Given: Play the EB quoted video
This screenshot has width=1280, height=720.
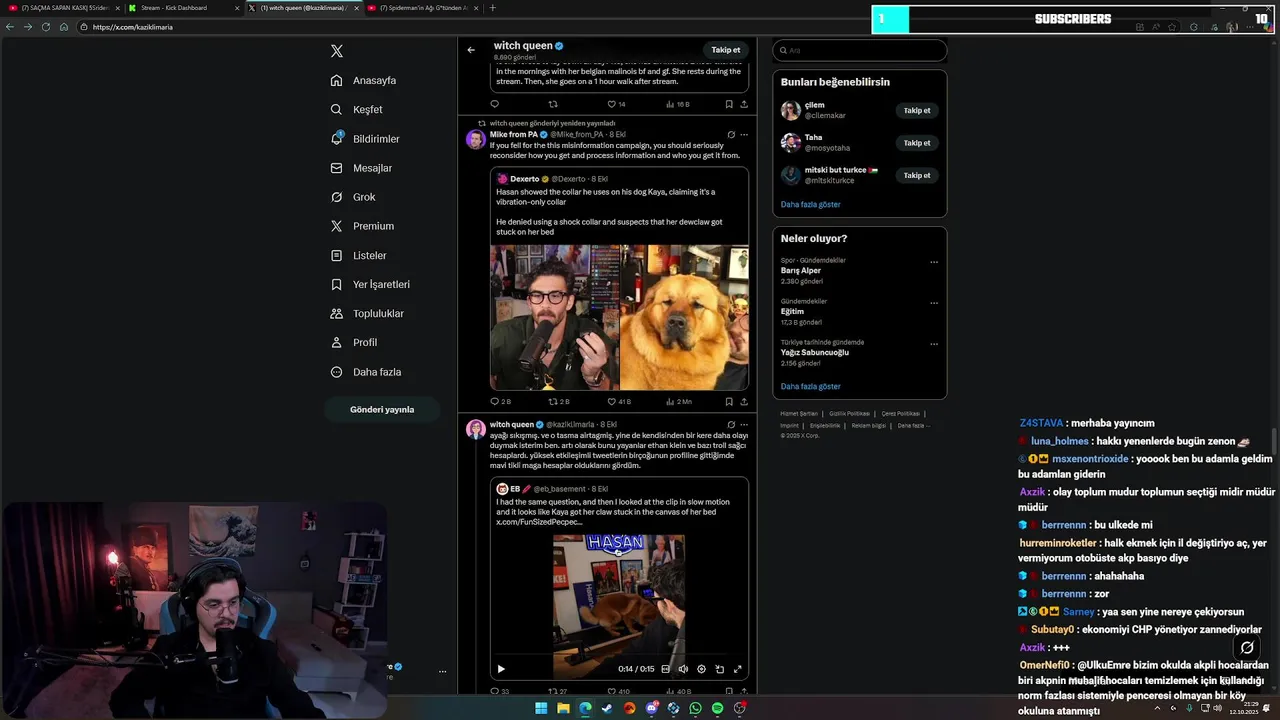Looking at the screenshot, I should coord(501,669).
